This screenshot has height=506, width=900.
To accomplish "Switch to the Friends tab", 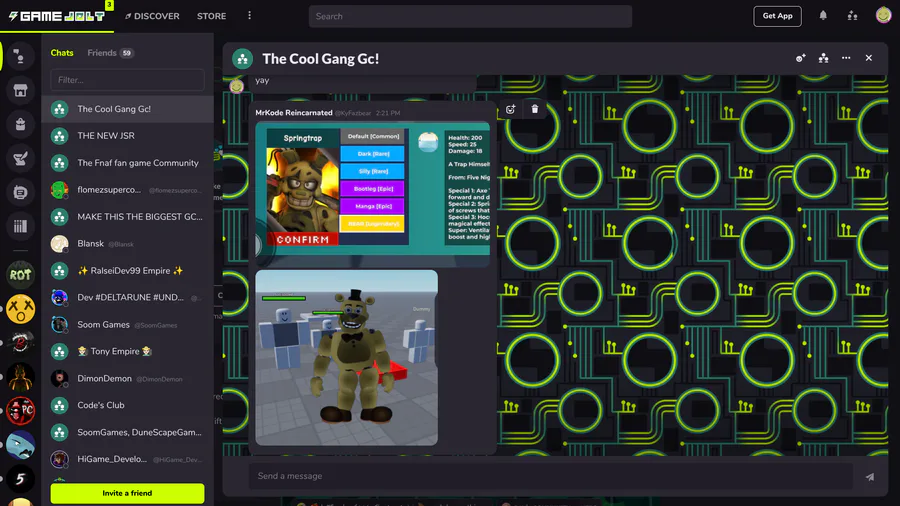I will (x=110, y=53).
